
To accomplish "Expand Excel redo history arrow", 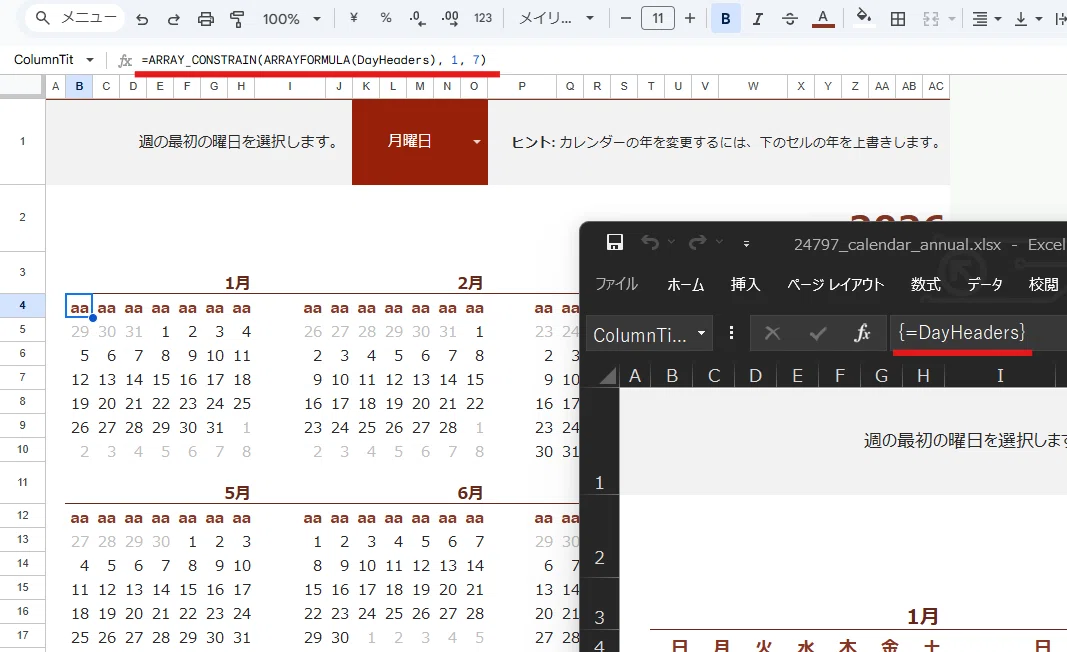I will pos(719,242).
